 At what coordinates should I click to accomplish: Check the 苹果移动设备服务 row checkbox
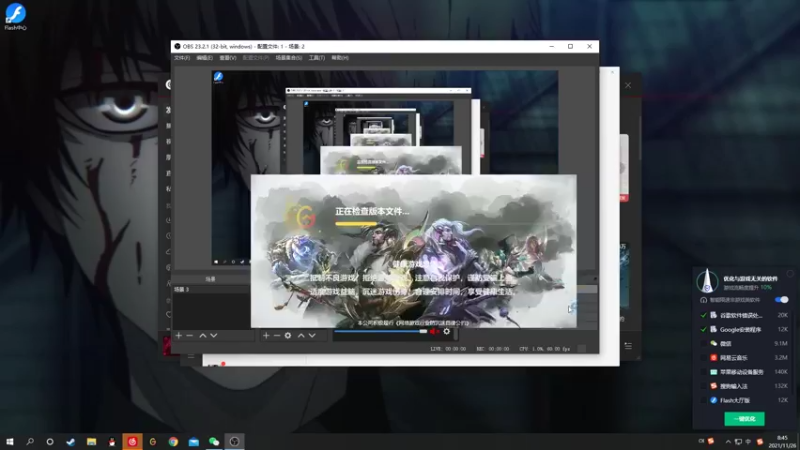[x=704, y=372]
